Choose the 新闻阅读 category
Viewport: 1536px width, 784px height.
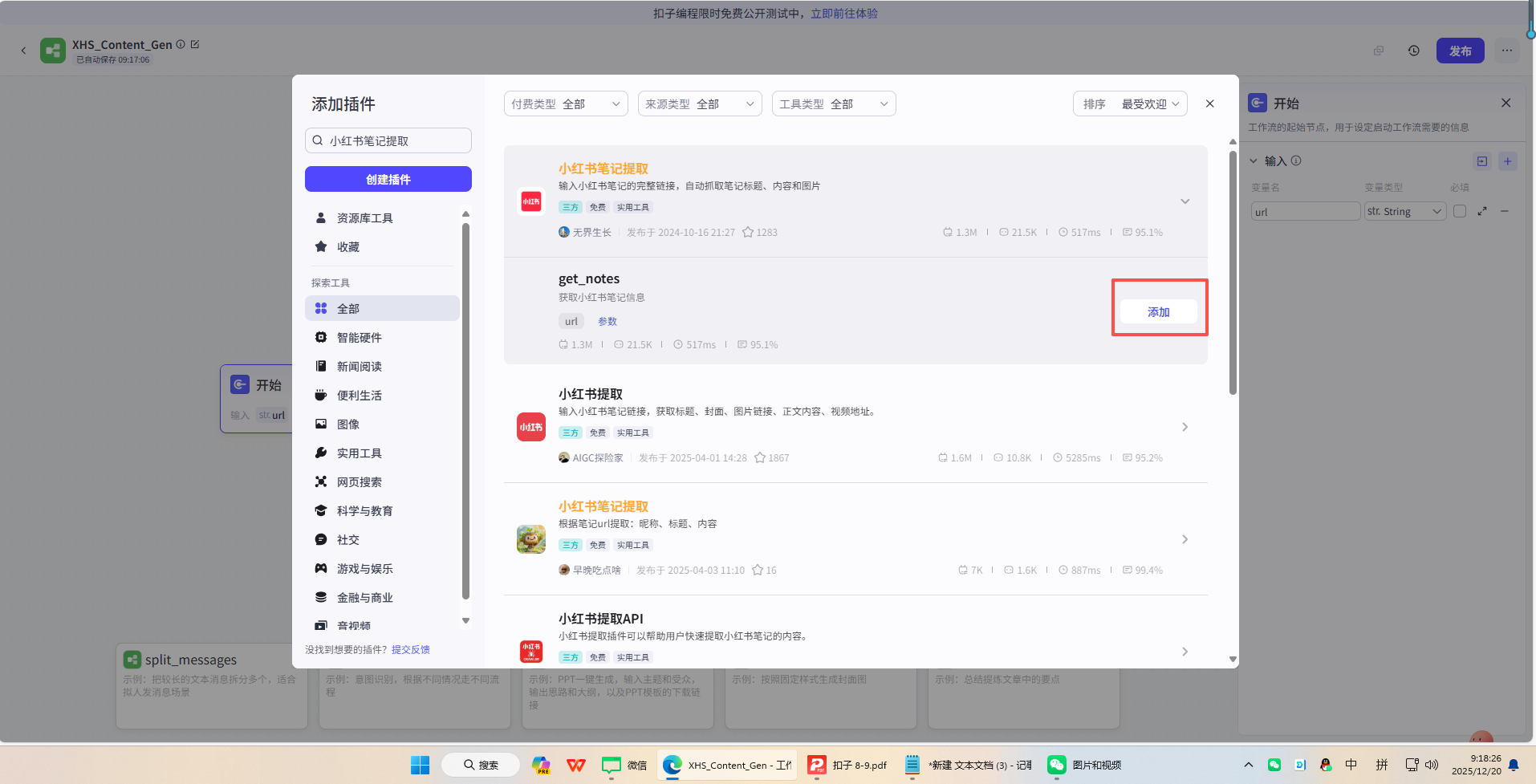coord(382,366)
